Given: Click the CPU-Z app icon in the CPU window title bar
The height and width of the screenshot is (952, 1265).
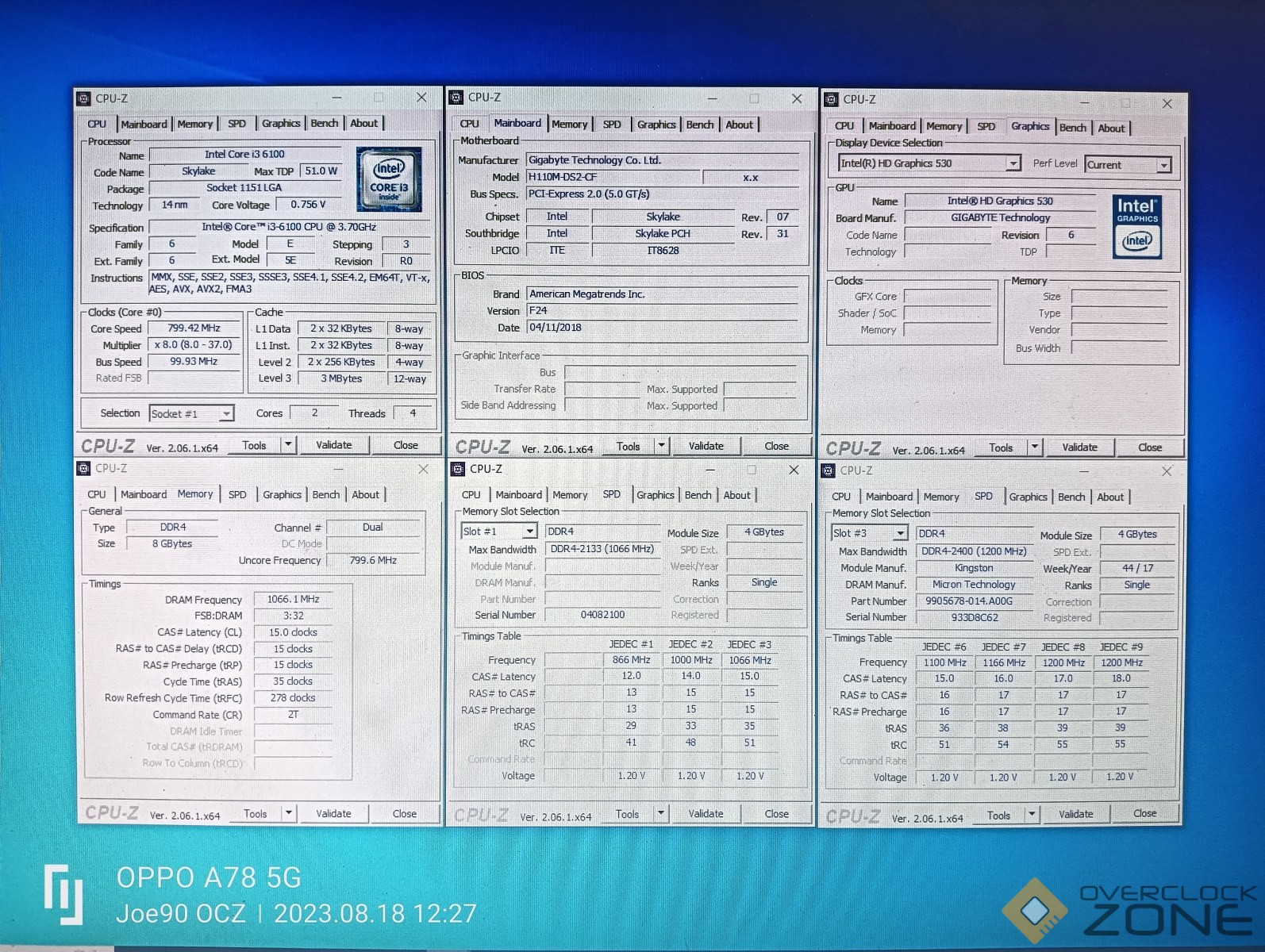Looking at the screenshot, I should 83,98.
